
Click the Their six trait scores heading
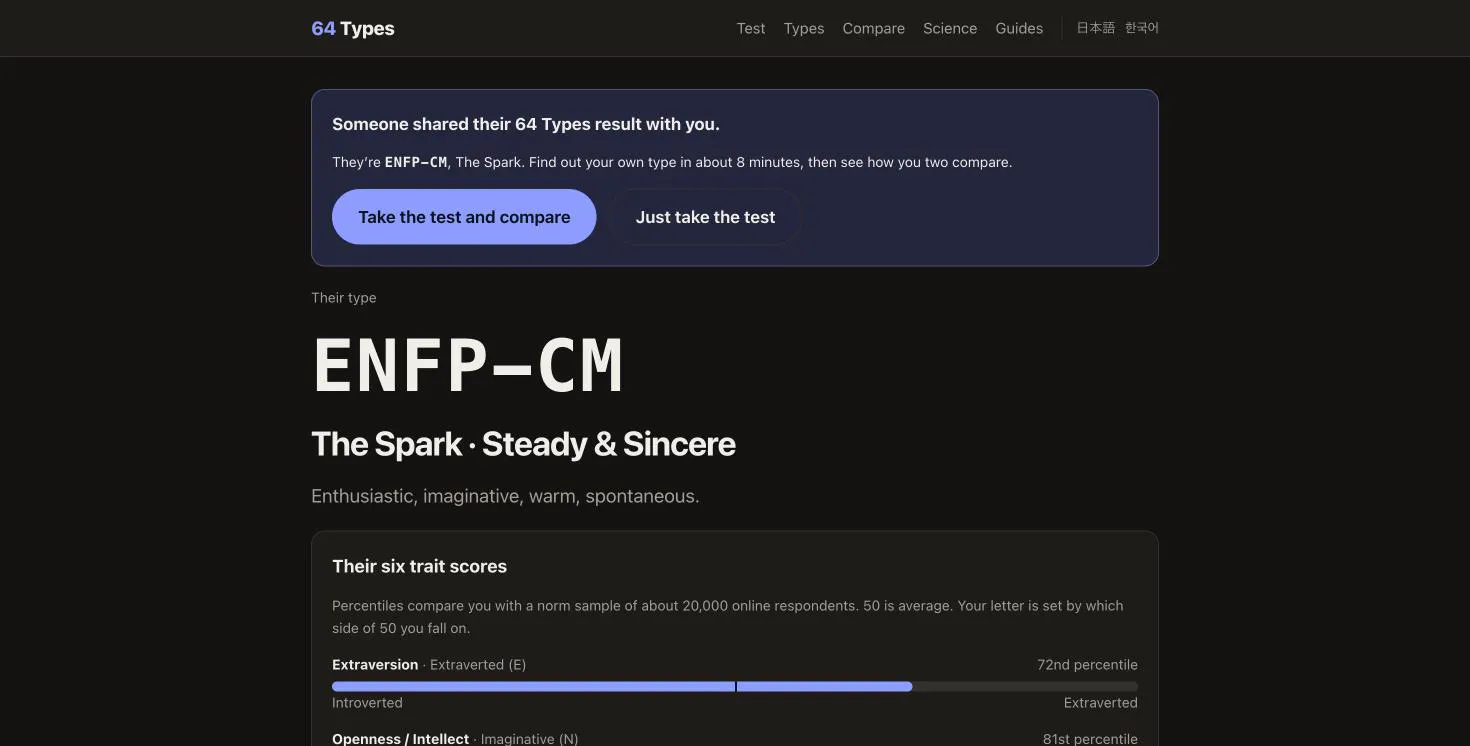pos(419,566)
